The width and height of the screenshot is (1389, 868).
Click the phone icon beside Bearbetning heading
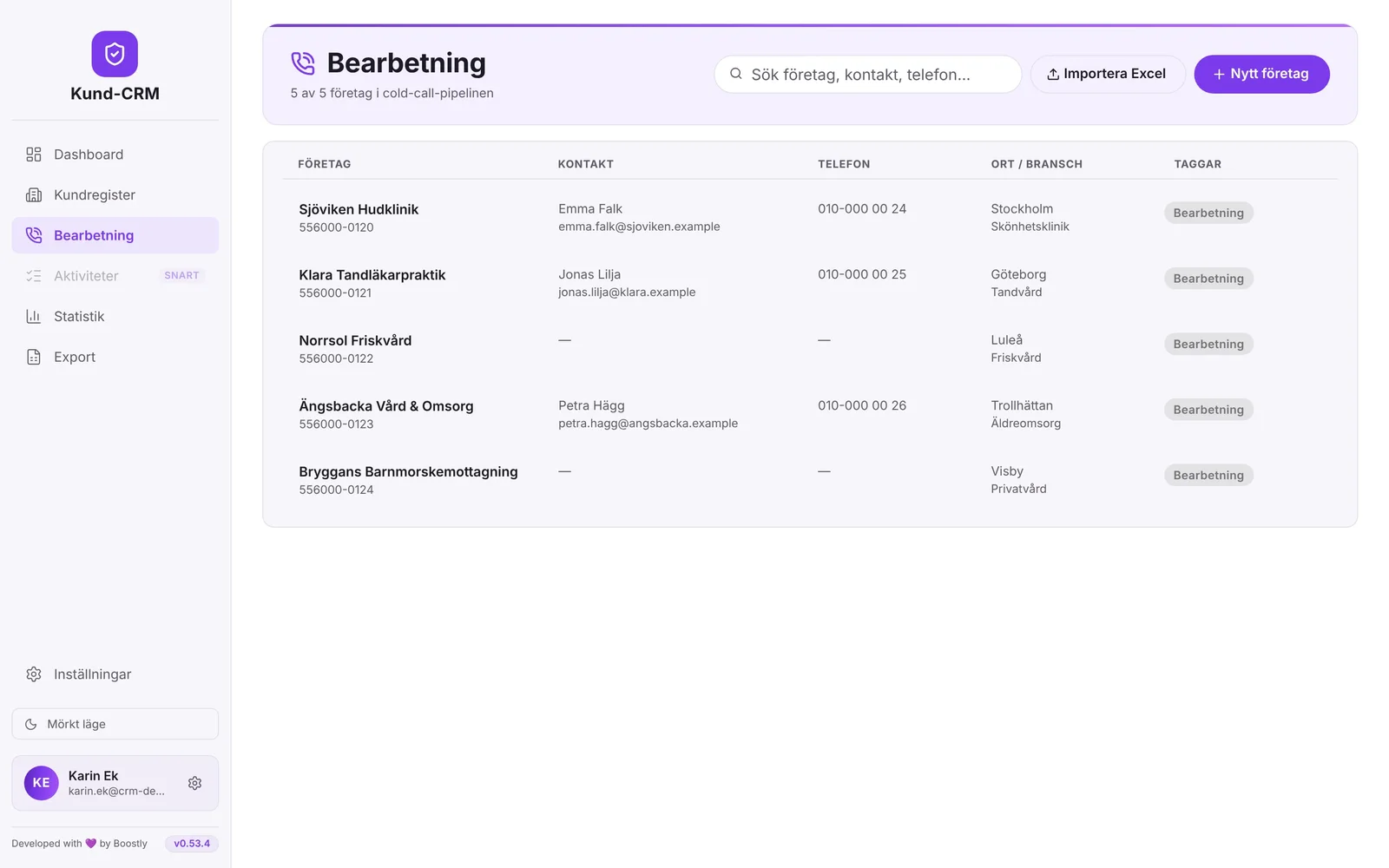click(x=303, y=63)
